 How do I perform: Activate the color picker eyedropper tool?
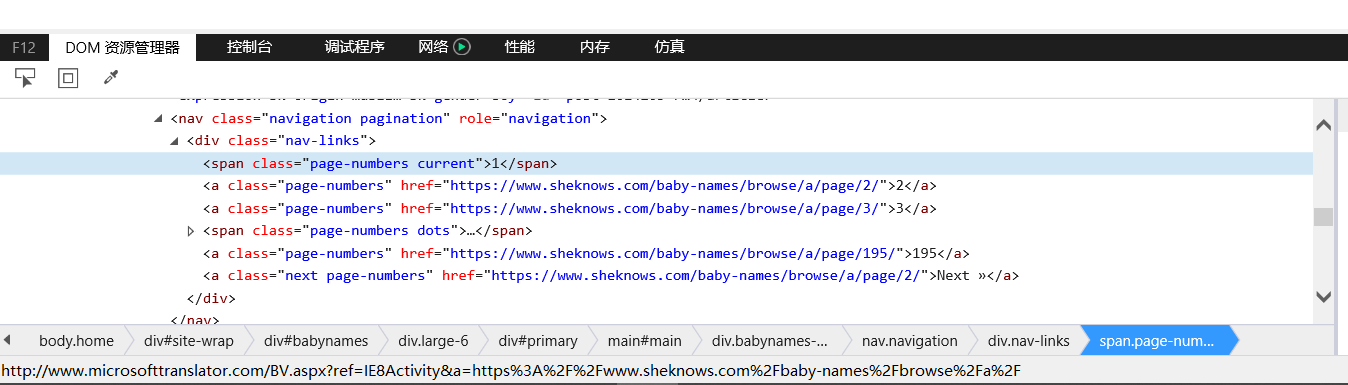click(x=111, y=78)
